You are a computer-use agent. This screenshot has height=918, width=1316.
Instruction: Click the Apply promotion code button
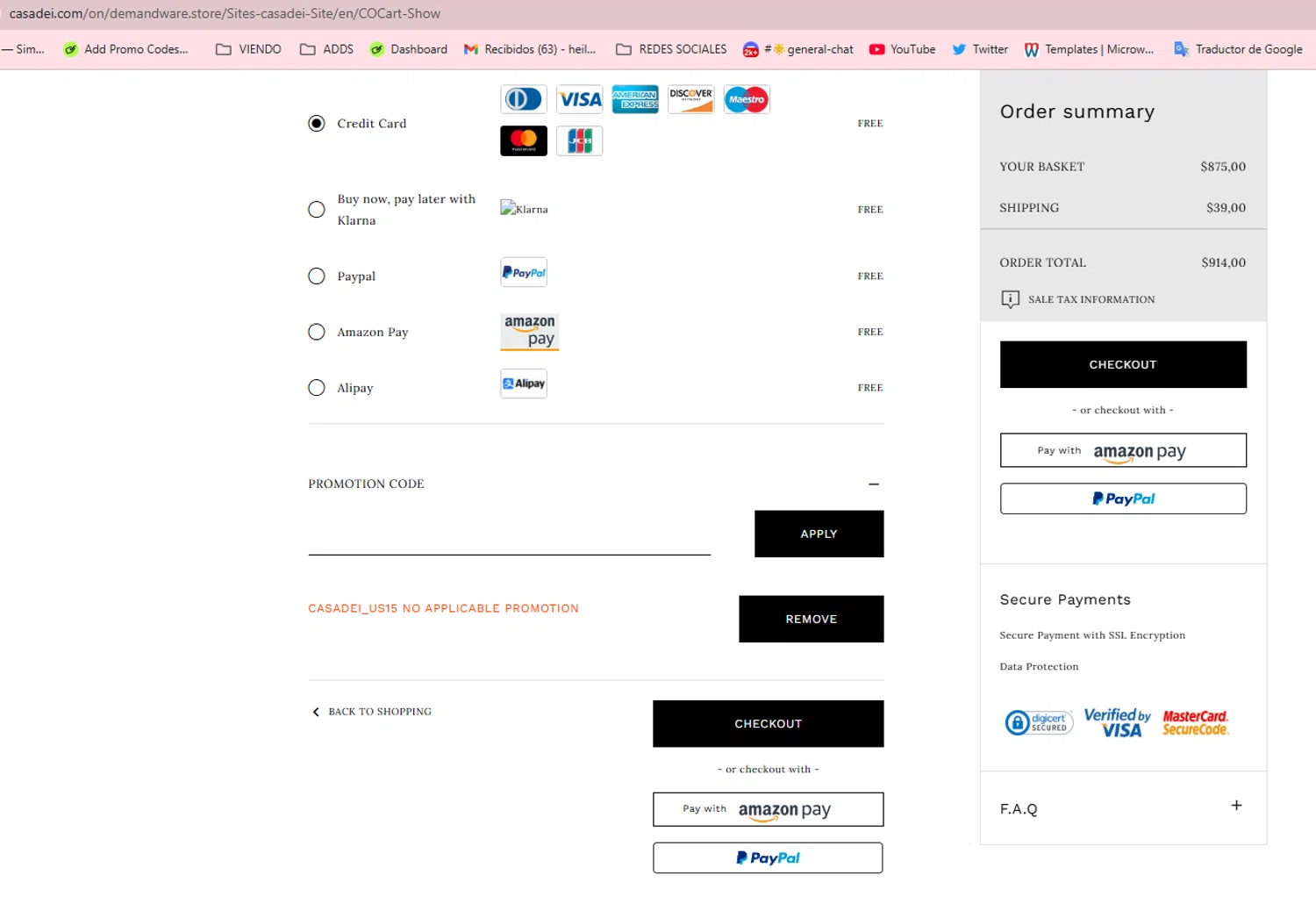coord(819,534)
